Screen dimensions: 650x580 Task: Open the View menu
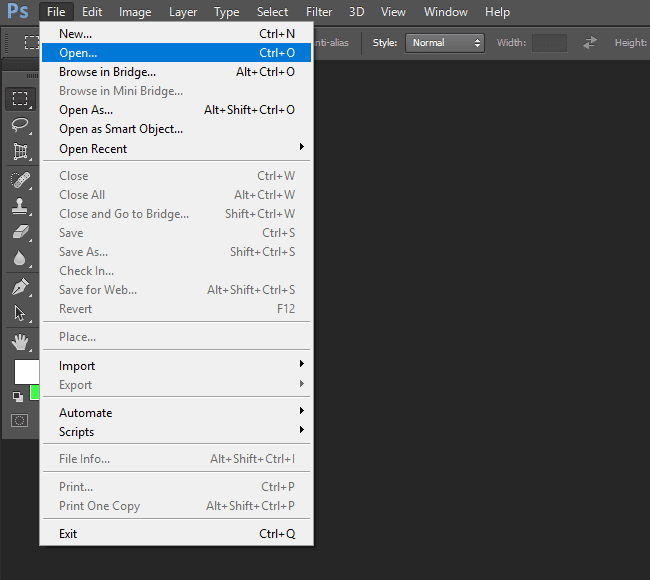(393, 12)
